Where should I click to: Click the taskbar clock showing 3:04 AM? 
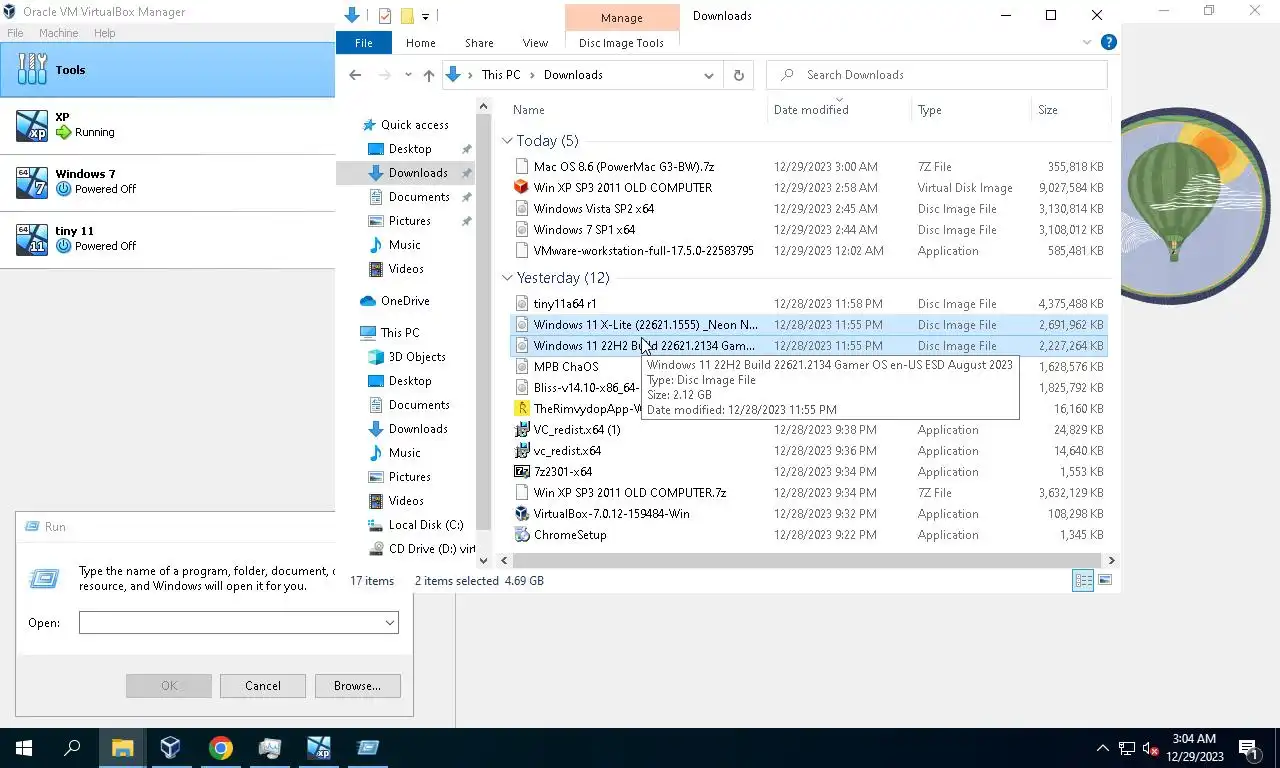[1193, 748]
